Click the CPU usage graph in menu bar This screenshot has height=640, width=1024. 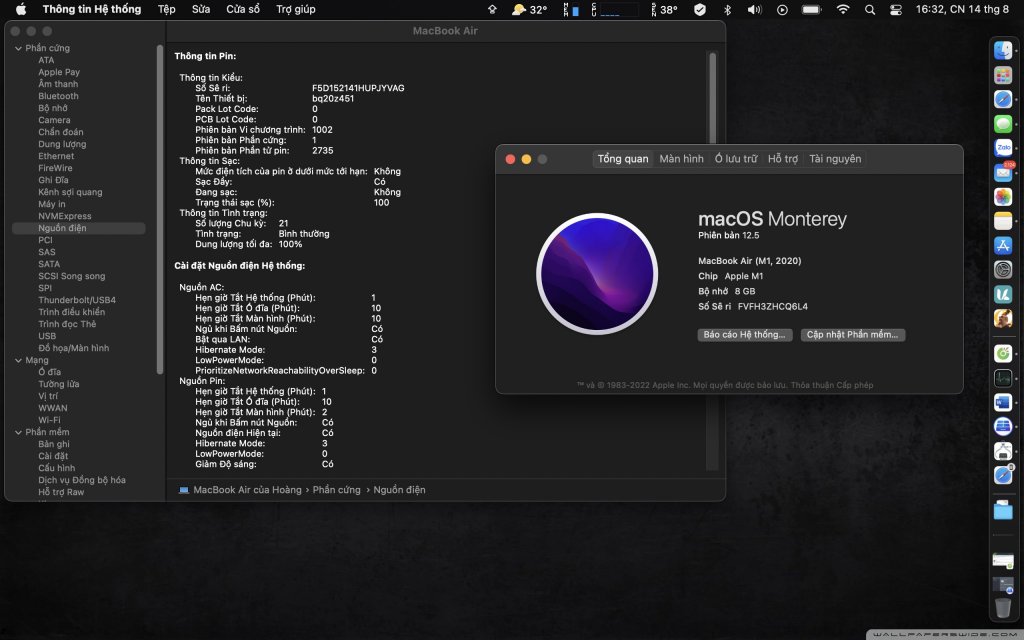615,9
